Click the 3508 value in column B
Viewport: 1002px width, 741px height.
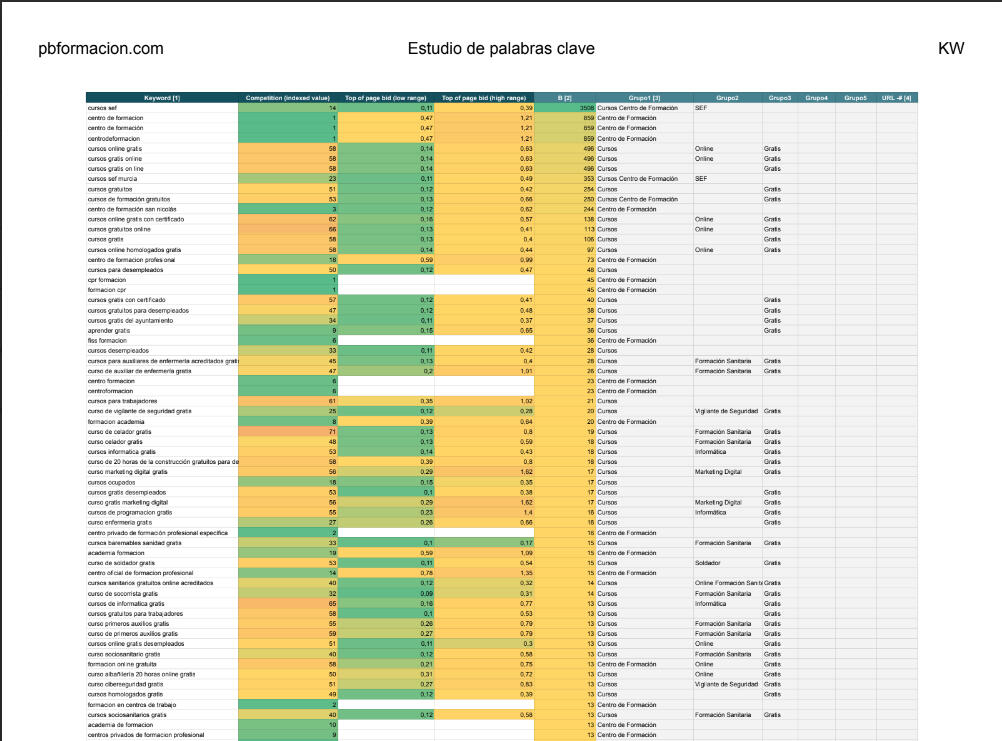(x=587, y=107)
